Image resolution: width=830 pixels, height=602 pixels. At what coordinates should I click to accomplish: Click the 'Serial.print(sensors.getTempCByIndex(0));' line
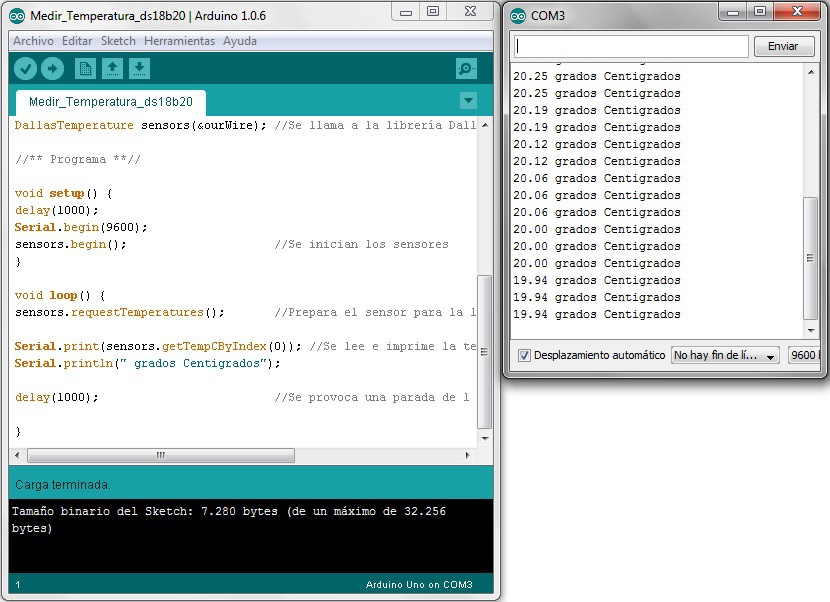(x=158, y=346)
